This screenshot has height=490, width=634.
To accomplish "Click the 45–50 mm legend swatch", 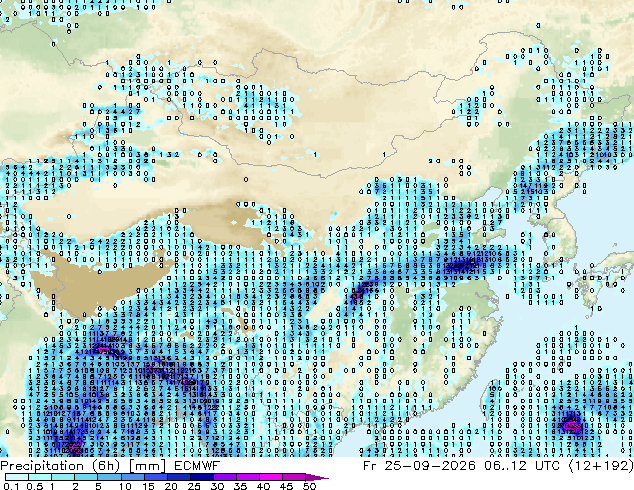I will pyautogui.click(x=294, y=477).
